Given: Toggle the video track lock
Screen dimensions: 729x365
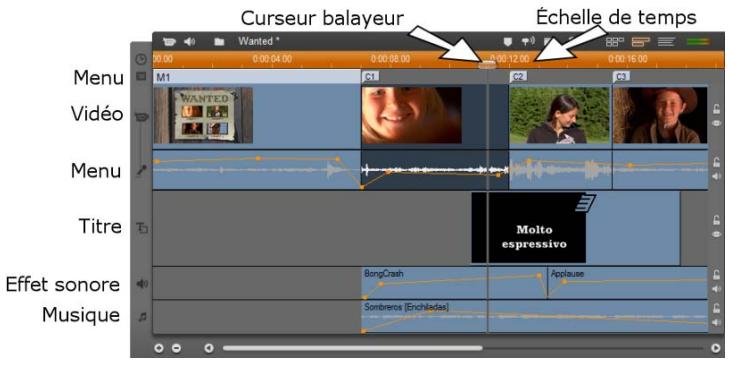Looking at the screenshot, I should coord(716,109).
